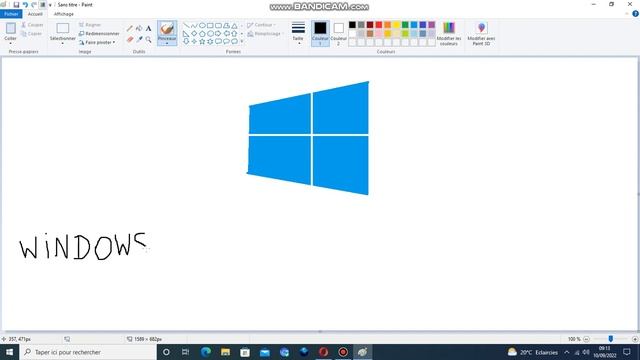640x360 pixels.
Task: Select the Text tool (A)
Action: (149, 28)
